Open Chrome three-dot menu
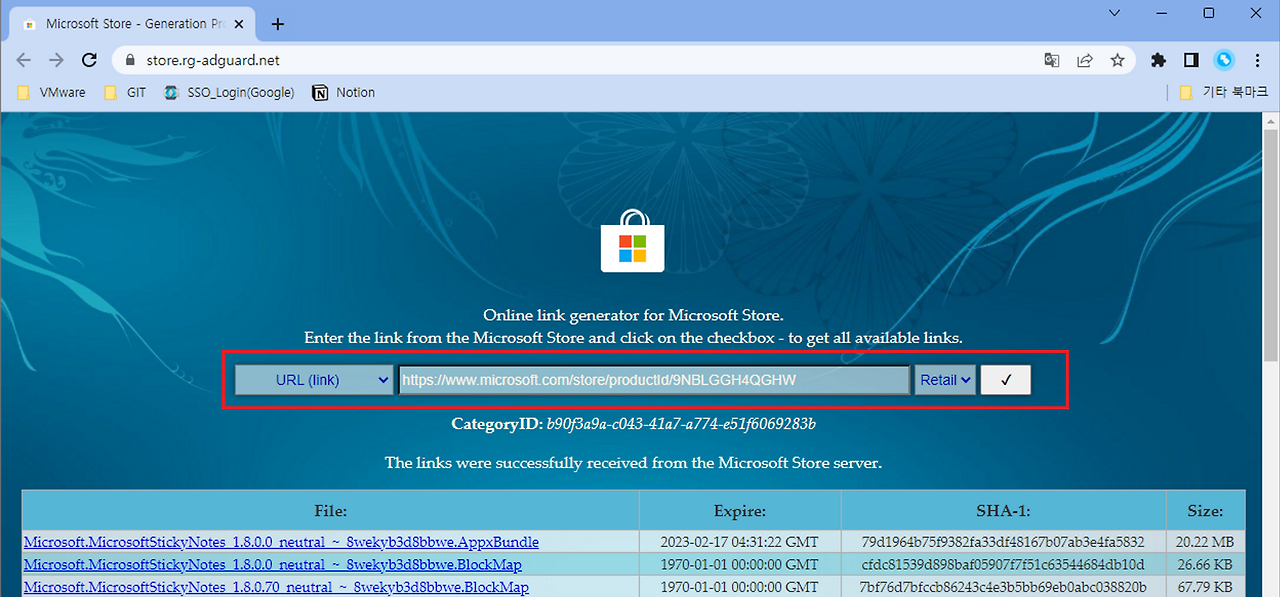This screenshot has height=597, width=1280. click(x=1256, y=60)
